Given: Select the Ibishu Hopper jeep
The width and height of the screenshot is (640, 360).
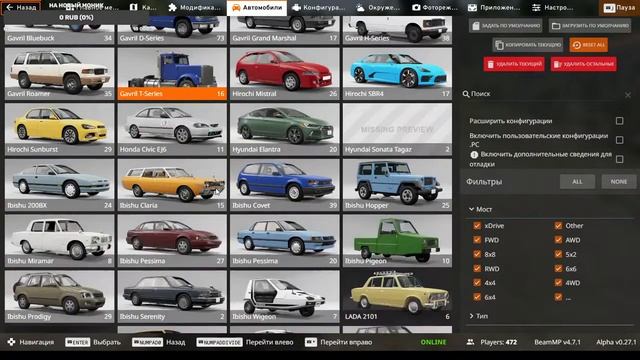Looking at the screenshot, I should pyautogui.click(x=397, y=185).
